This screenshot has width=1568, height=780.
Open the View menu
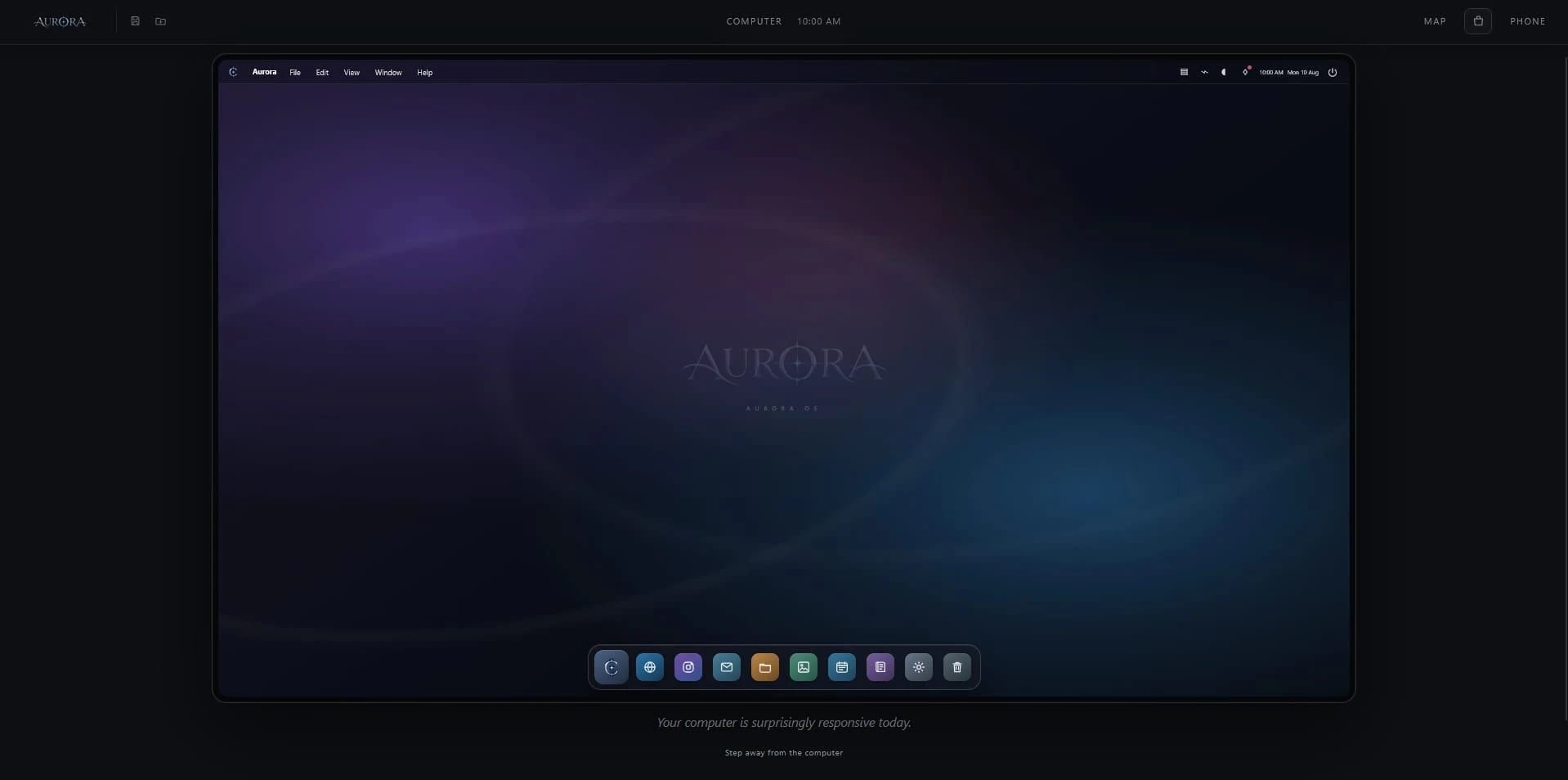coord(352,73)
